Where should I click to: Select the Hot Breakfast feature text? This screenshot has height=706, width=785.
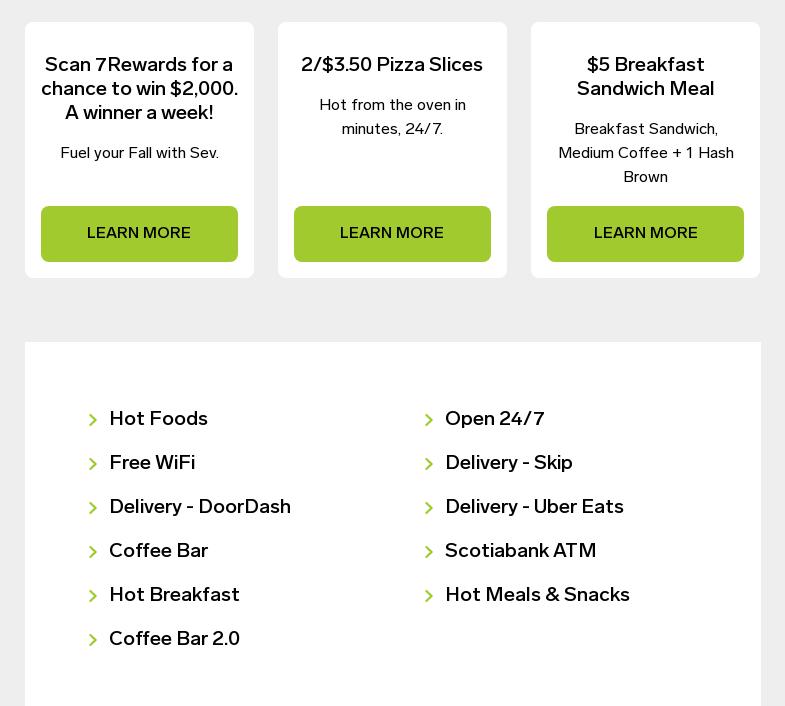click(174, 595)
